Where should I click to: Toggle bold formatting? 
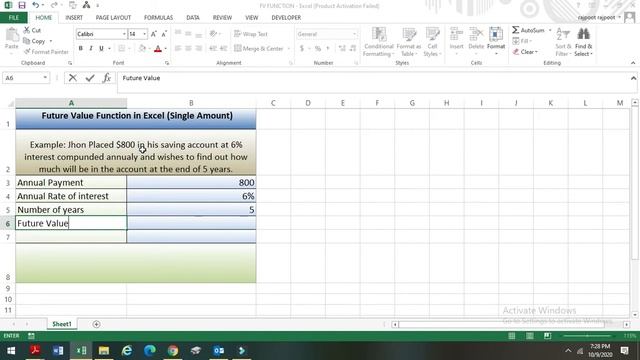pos(80,49)
